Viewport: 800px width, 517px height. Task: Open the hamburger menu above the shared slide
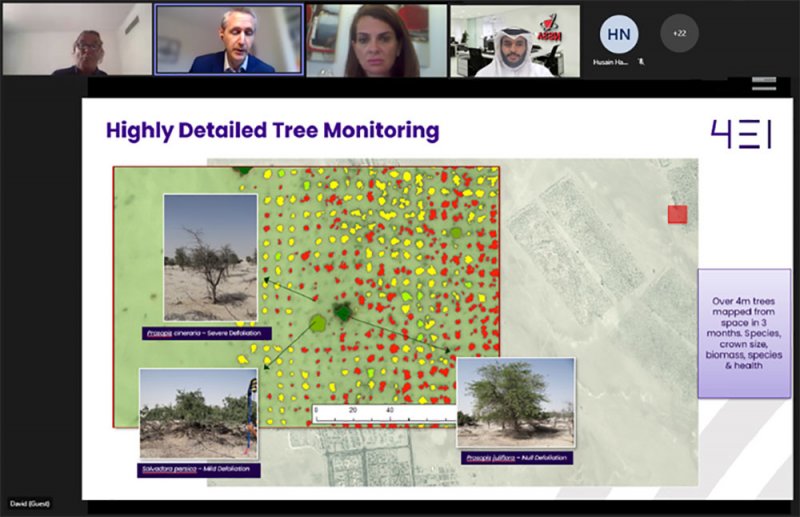pyautogui.click(x=764, y=84)
